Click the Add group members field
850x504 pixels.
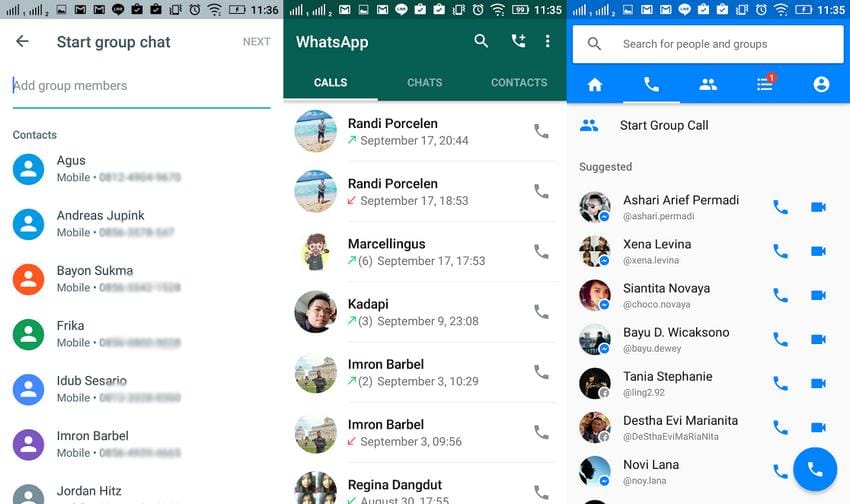click(141, 86)
